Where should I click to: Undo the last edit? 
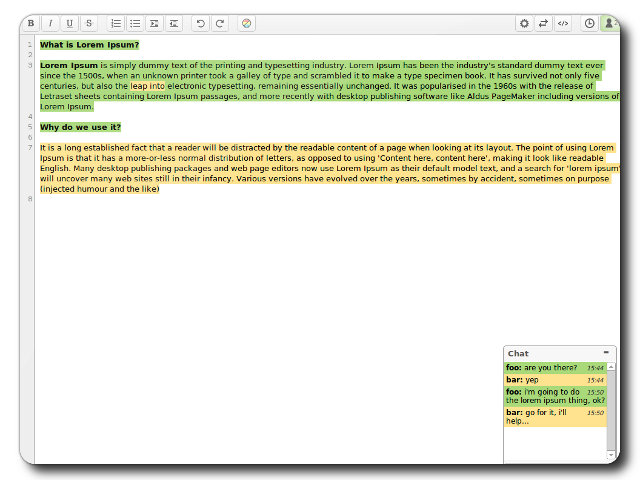point(201,23)
